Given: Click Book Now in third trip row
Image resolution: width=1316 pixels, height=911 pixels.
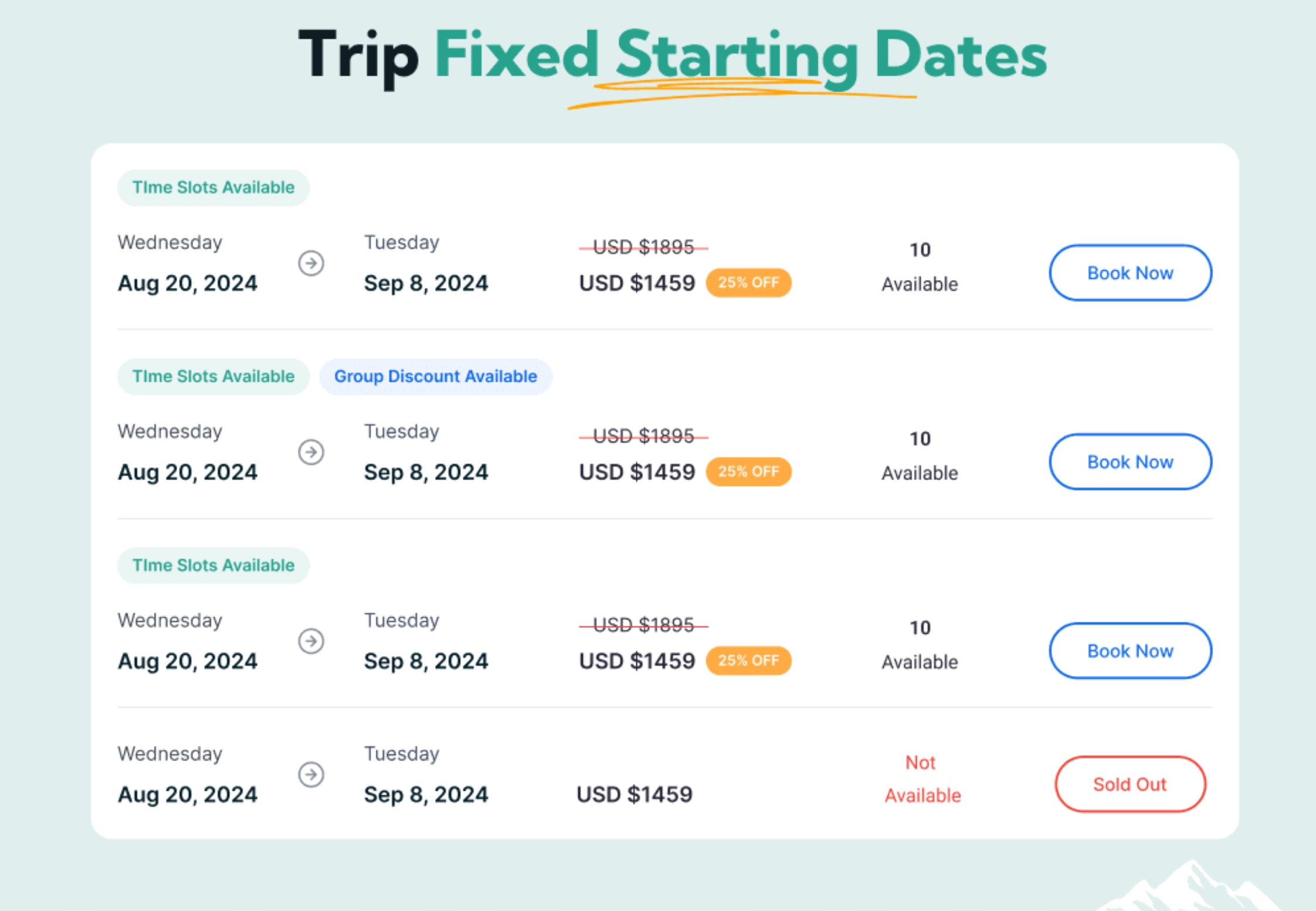Looking at the screenshot, I should (1130, 651).
